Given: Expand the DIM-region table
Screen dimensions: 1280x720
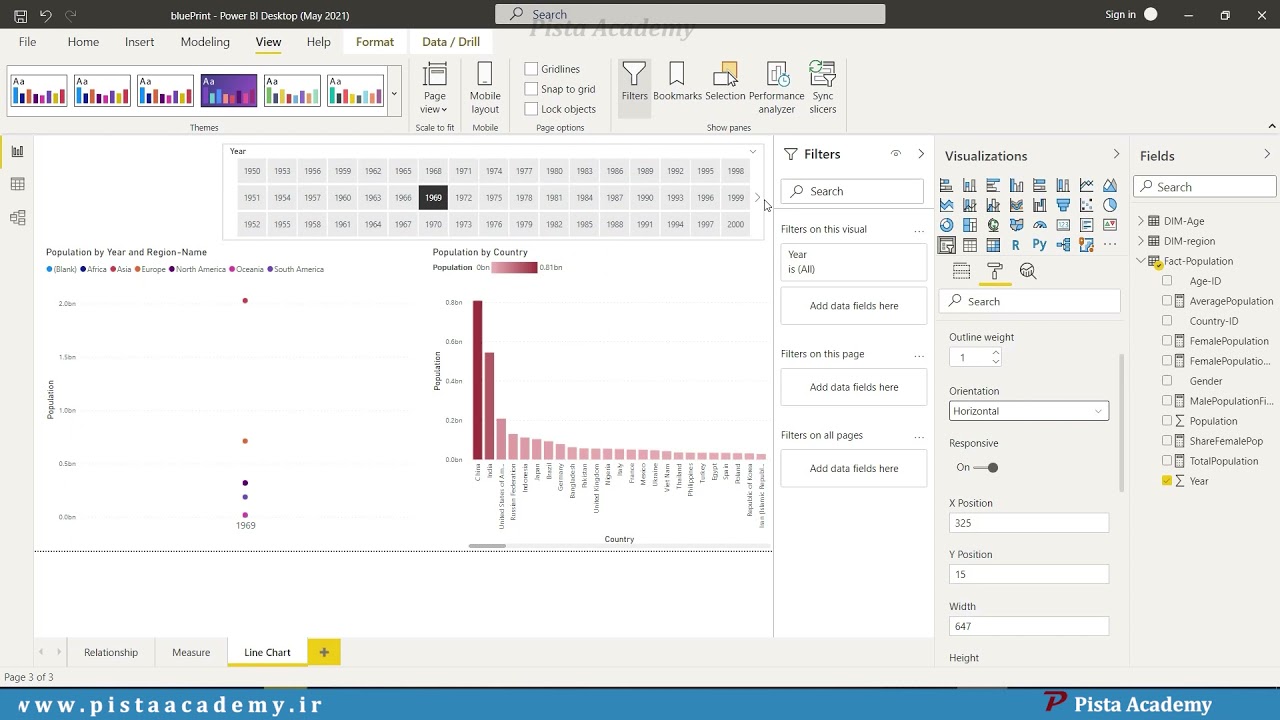Looking at the screenshot, I should click(1141, 241).
